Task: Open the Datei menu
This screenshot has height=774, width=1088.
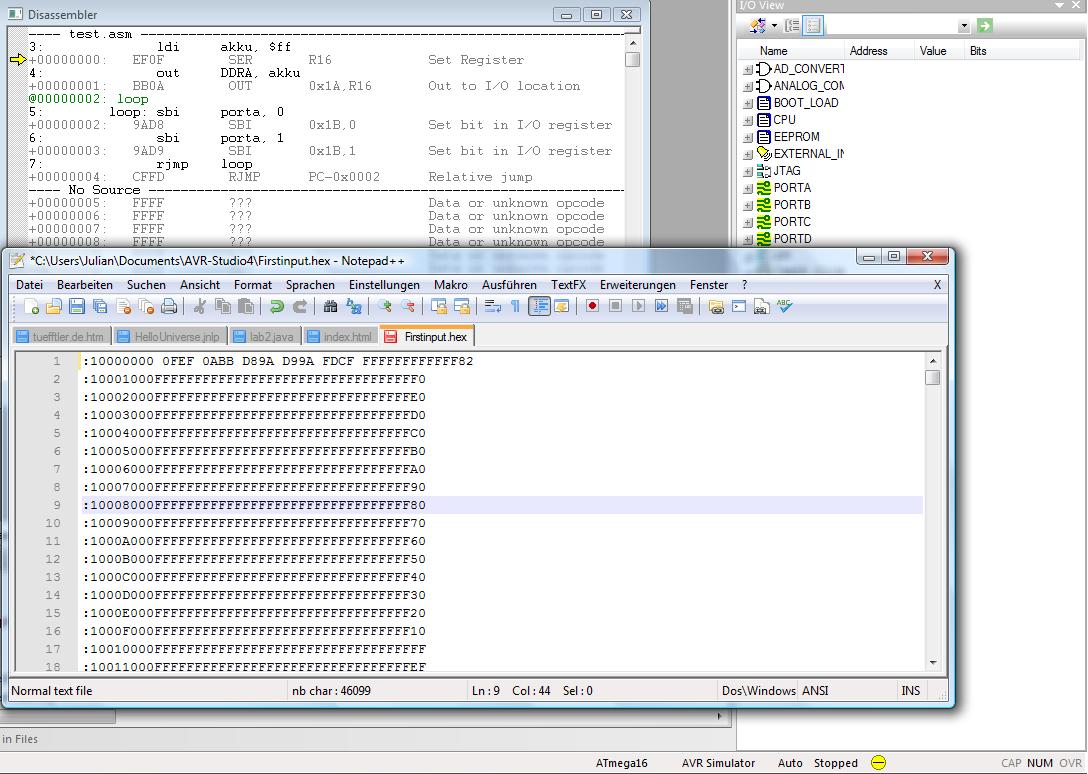Action: (29, 285)
